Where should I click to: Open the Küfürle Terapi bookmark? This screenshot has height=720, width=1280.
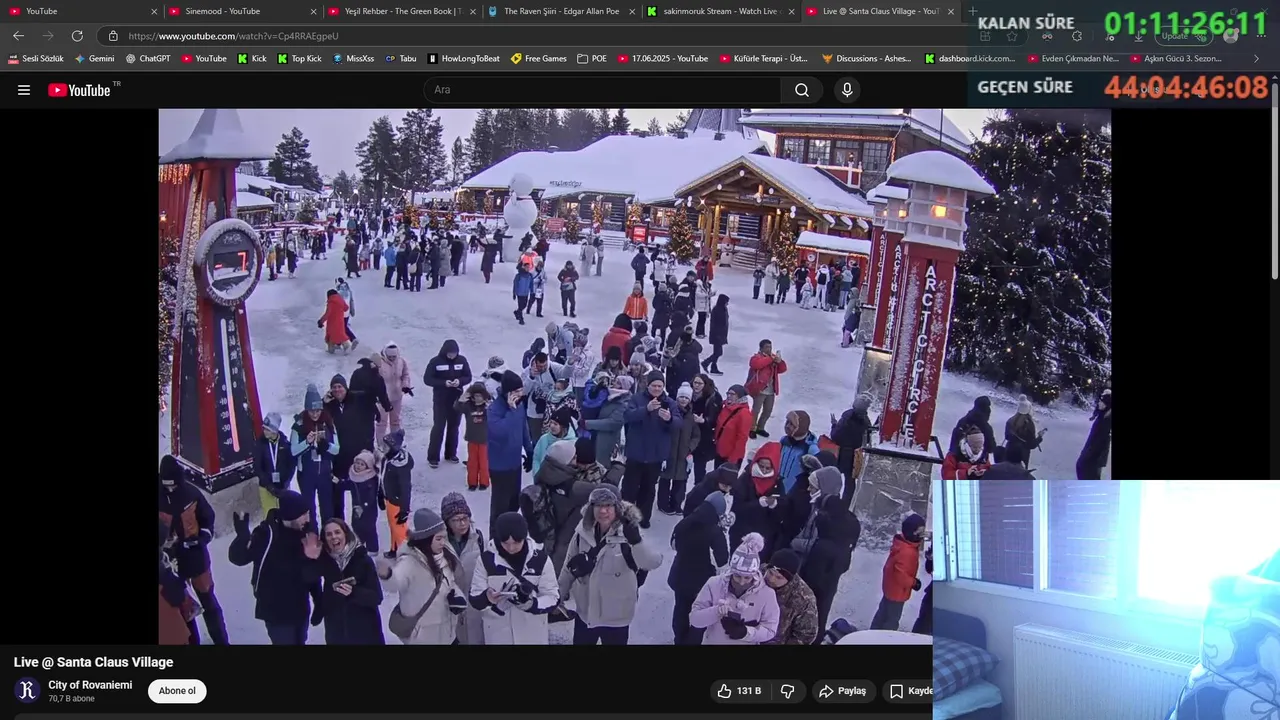[763, 59]
